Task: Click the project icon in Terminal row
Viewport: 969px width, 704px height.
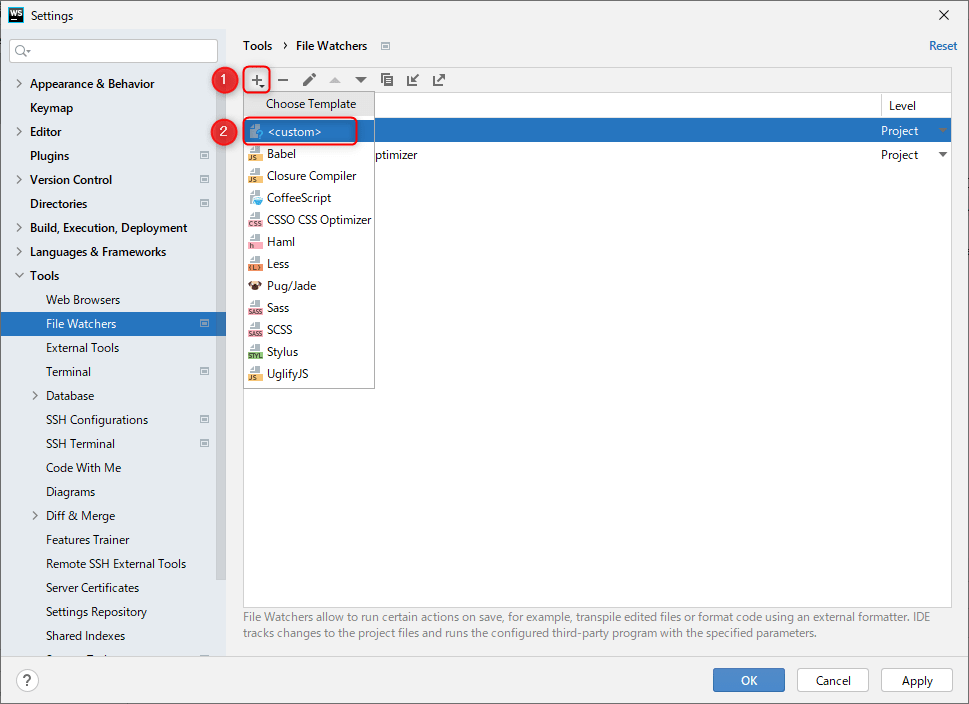Action: point(205,371)
